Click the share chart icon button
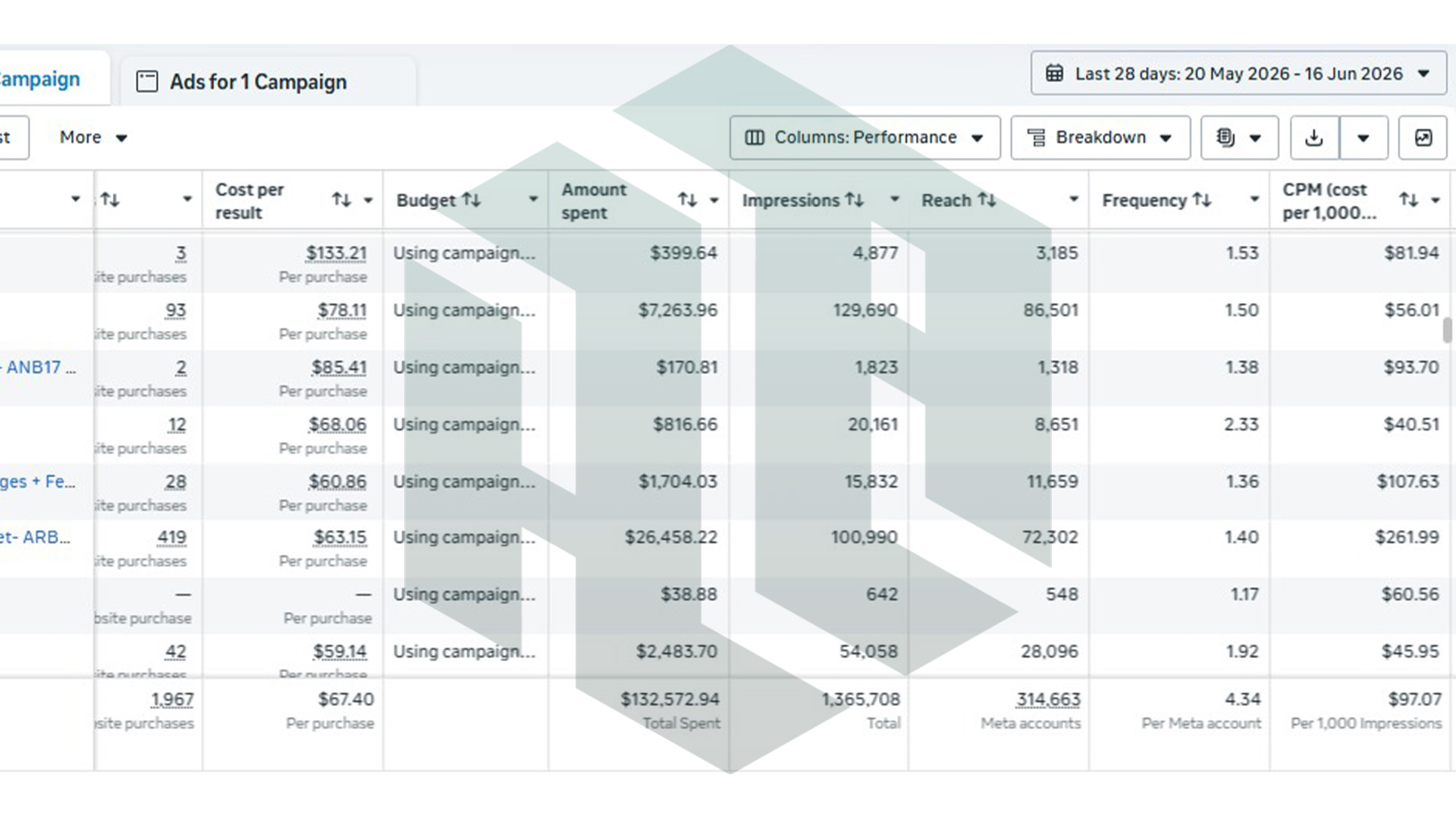 coord(1423,137)
